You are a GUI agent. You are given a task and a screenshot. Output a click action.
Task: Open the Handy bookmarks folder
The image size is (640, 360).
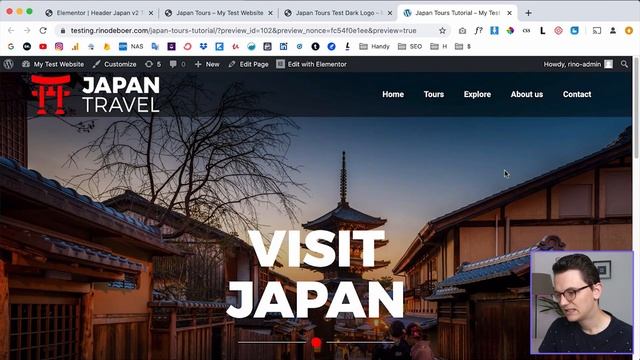[x=374, y=47]
